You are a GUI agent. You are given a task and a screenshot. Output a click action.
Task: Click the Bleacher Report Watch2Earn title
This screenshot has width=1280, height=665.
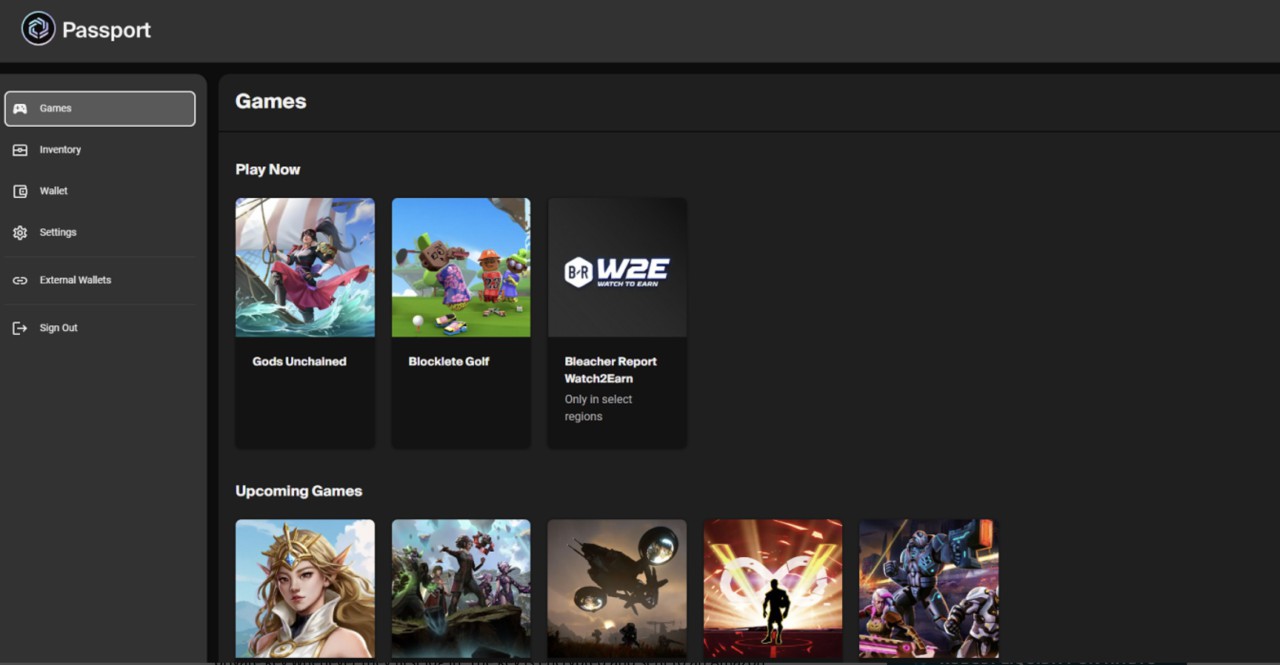610,370
